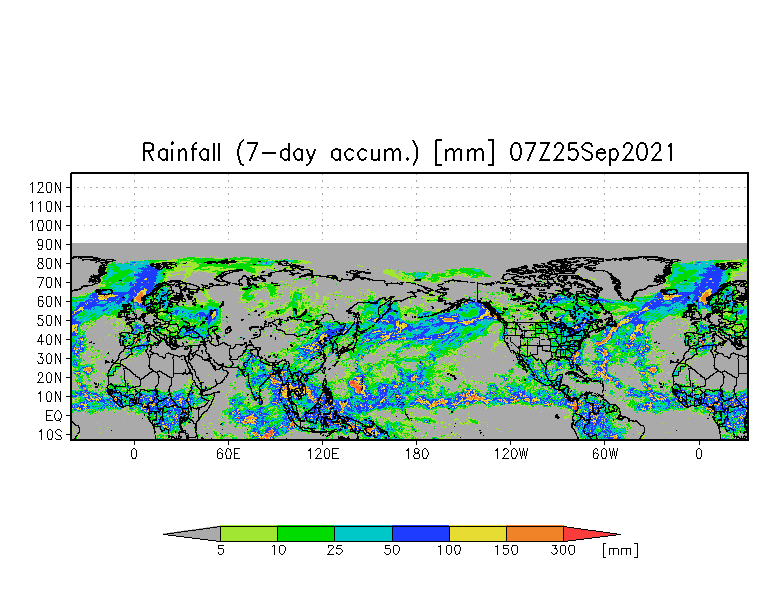Viewport: 784px width, 612px height.
Task: Click colorbar value label 10
Action: pyautogui.click(x=278, y=550)
